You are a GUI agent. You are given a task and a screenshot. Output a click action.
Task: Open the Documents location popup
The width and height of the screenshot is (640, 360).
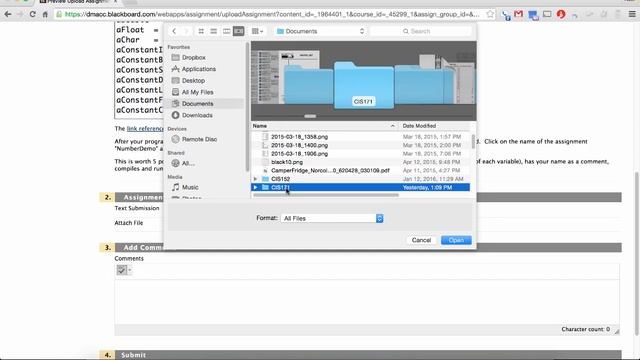320,31
